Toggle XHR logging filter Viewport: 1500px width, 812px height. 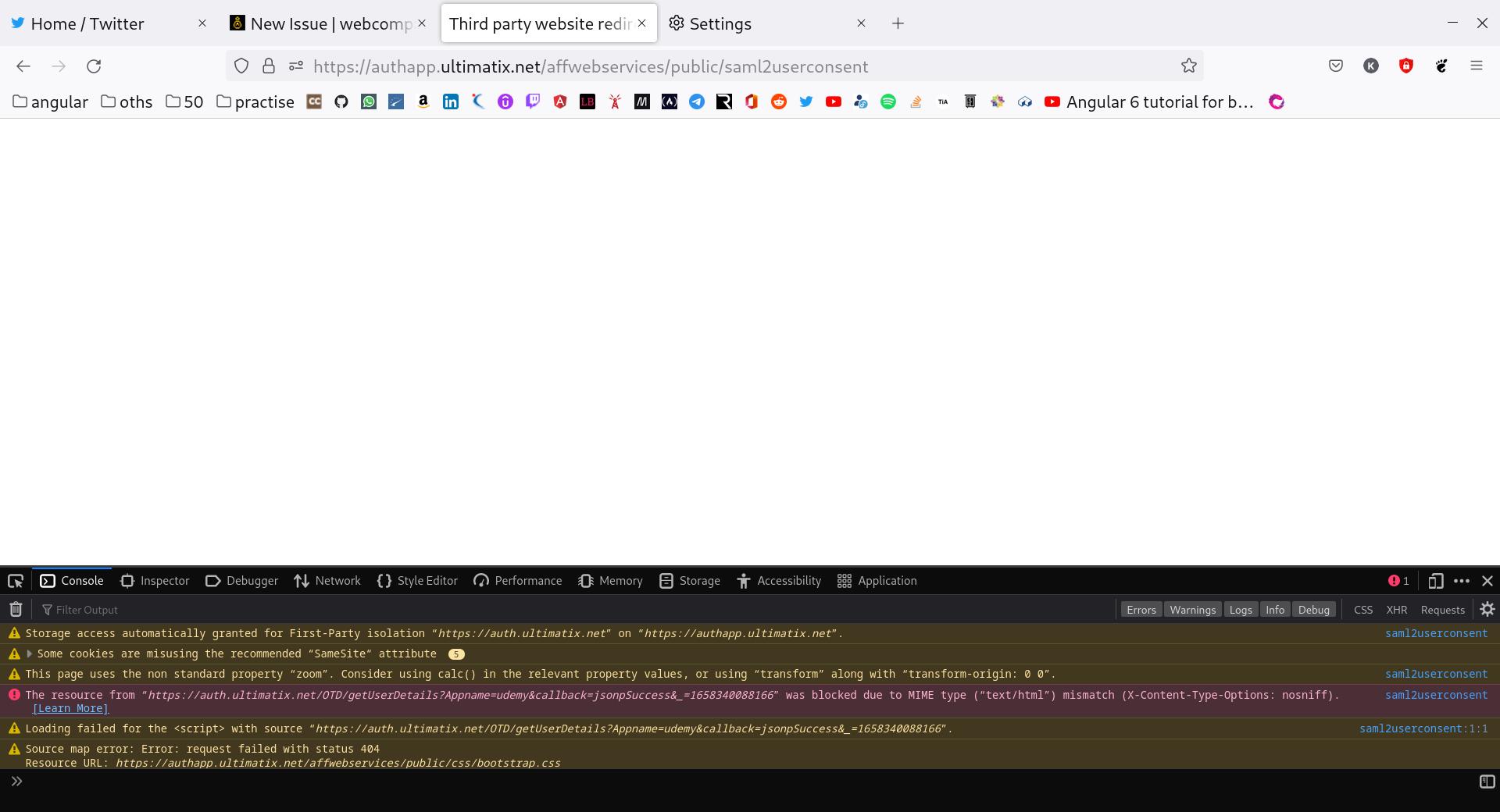point(1397,609)
